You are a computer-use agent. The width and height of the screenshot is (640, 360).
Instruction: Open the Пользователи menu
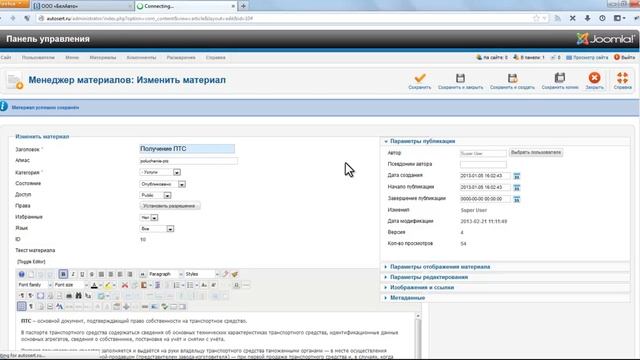click(38, 58)
